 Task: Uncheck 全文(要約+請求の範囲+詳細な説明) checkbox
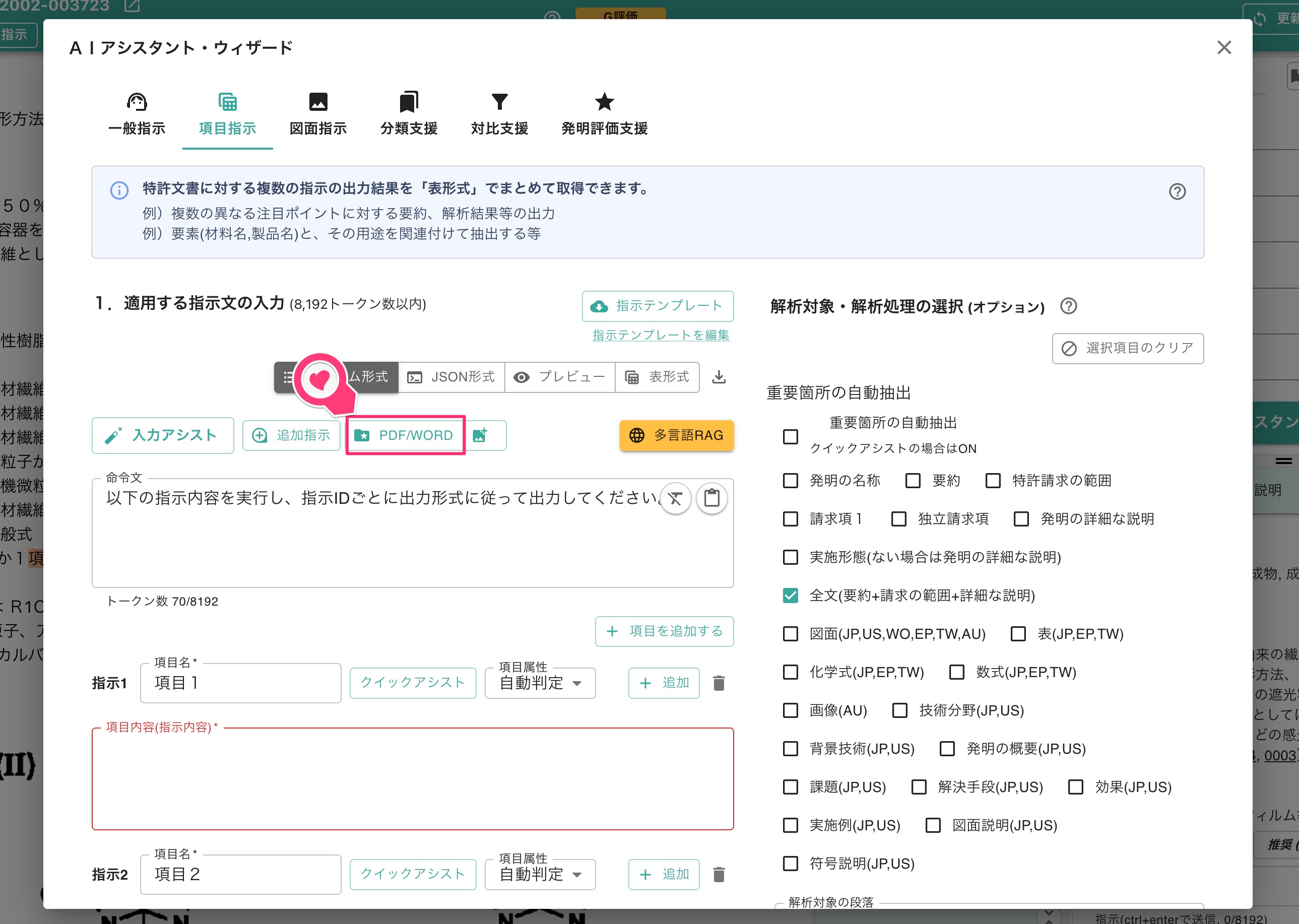(x=790, y=596)
